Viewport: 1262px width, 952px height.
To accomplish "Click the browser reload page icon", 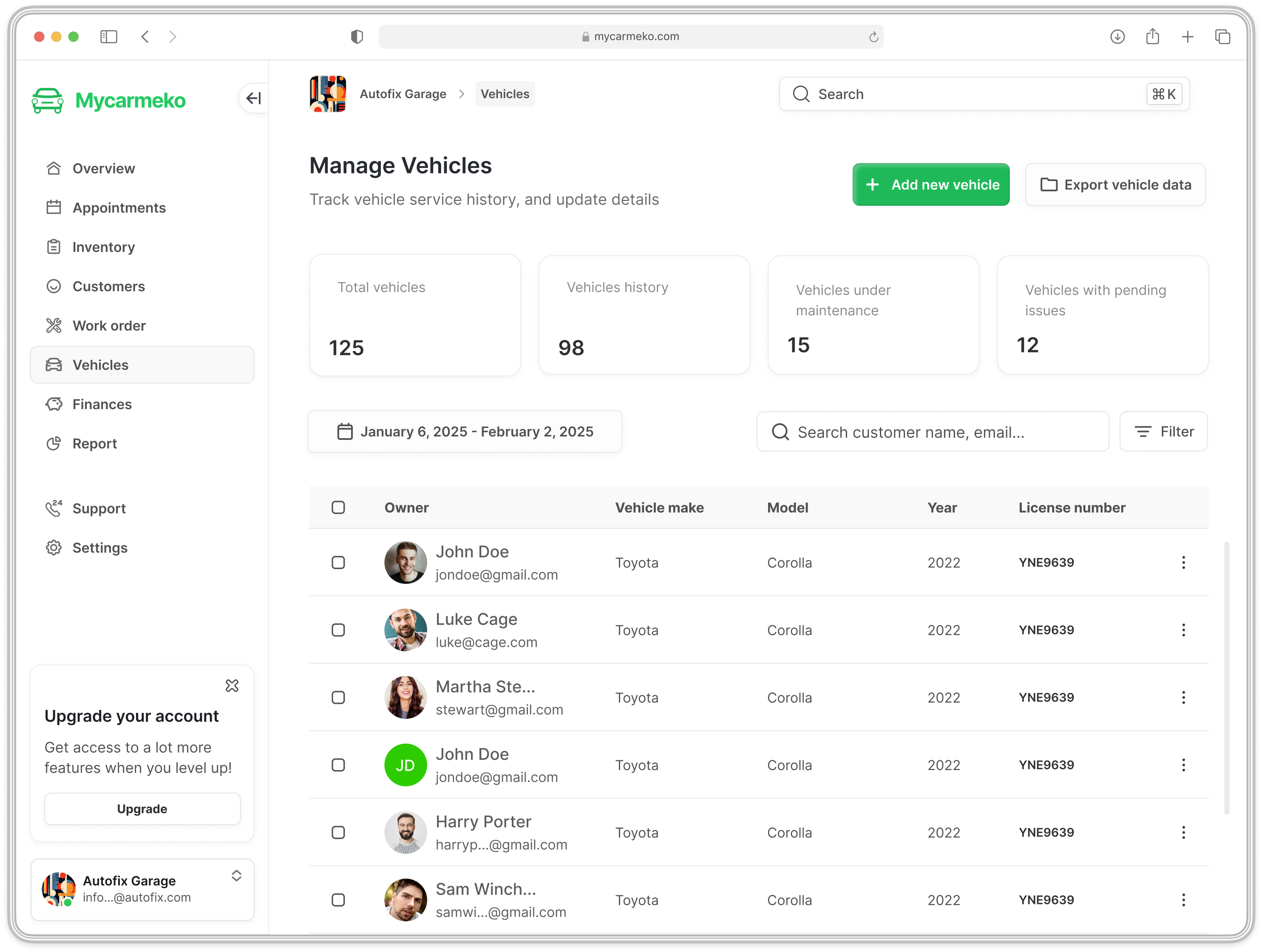I will pyautogui.click(x=873, y=37).
